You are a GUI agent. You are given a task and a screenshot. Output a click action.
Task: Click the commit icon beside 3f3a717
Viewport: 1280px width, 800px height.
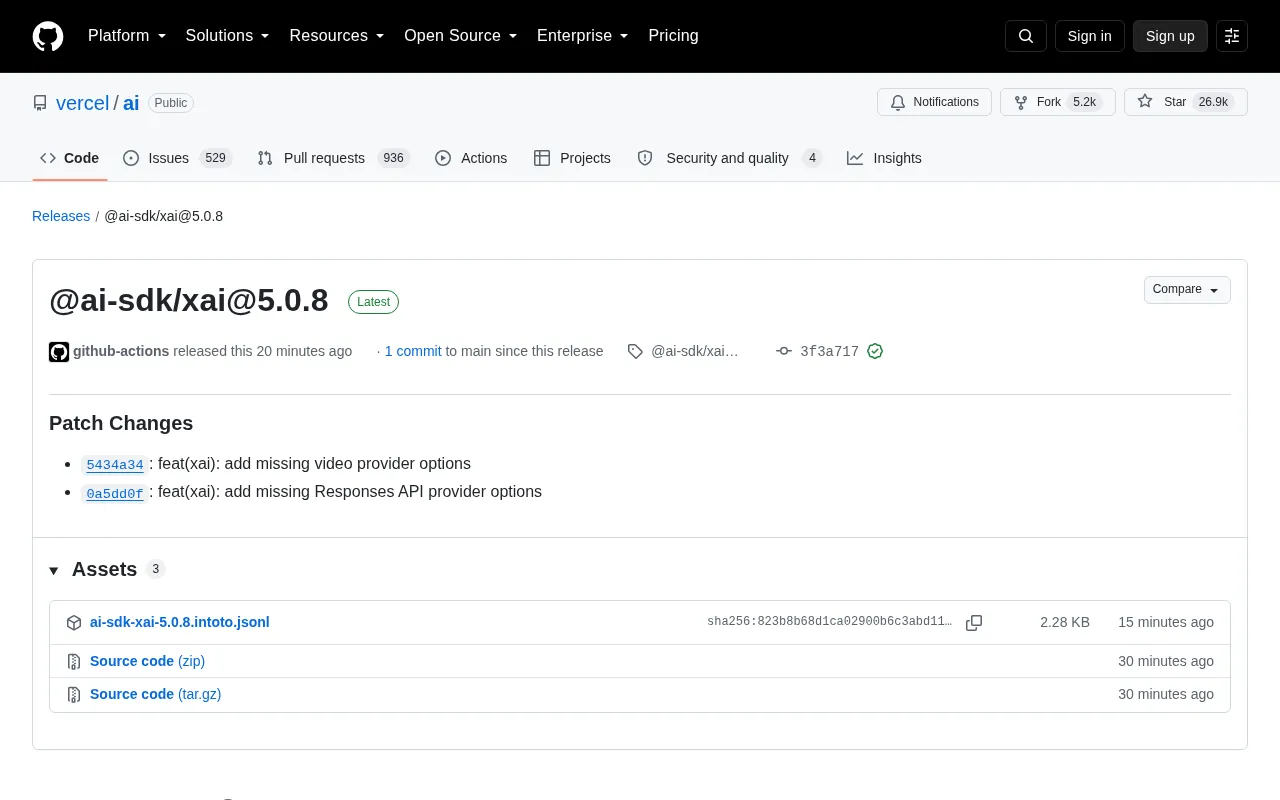point(784,351)
